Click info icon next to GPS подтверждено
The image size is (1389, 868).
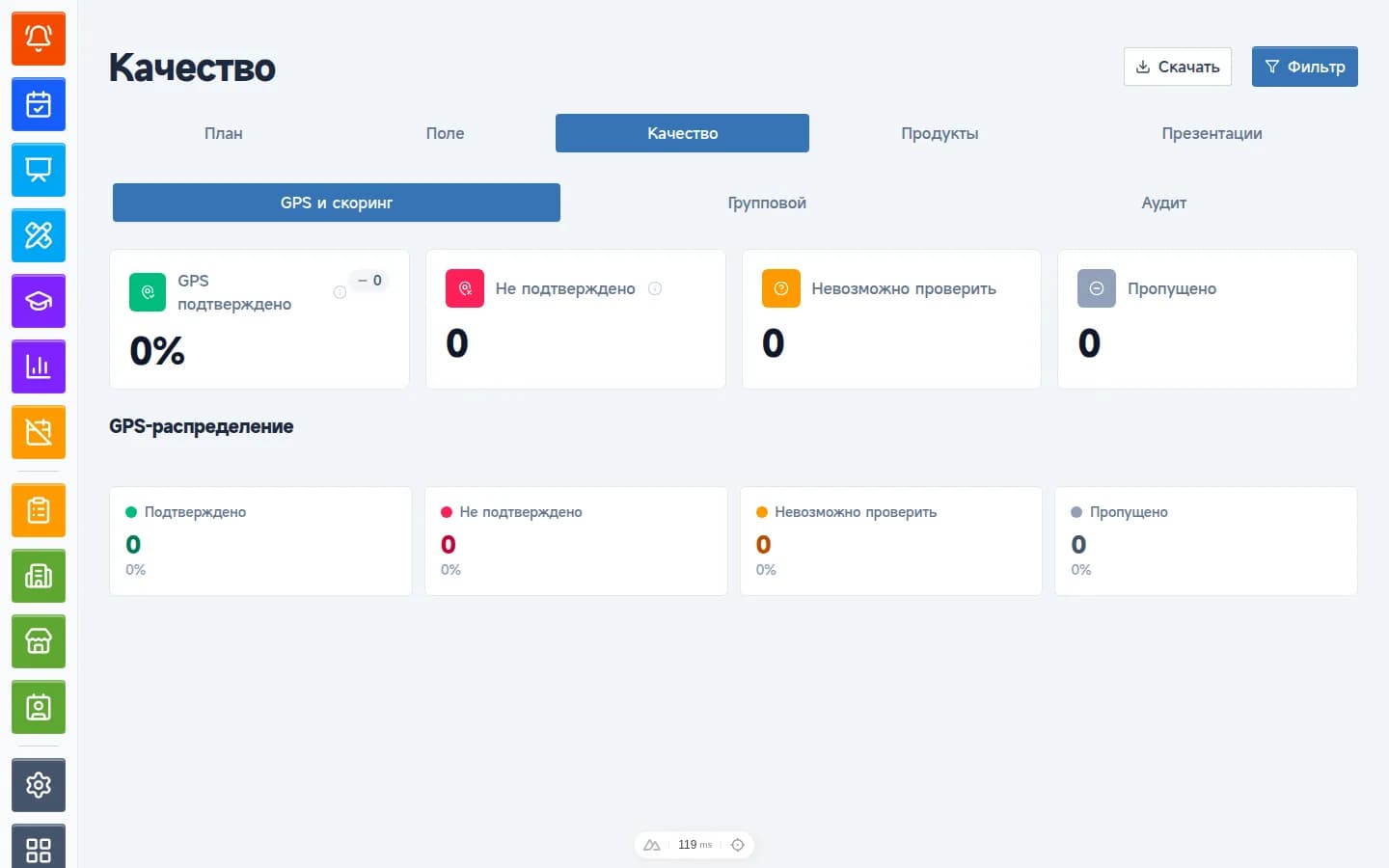(340, 292)
